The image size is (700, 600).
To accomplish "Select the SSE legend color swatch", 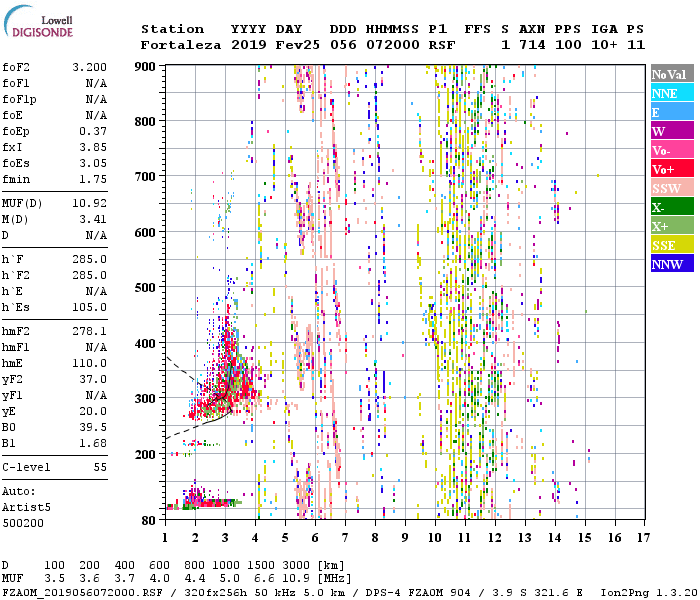I will pos(672,245).
